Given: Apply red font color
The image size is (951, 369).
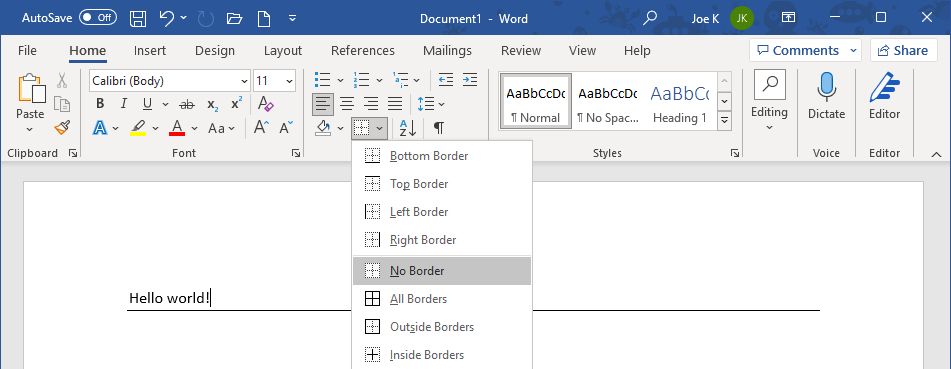Looking at the screenshot, I should pyautogui.click(x=177, y=127).
